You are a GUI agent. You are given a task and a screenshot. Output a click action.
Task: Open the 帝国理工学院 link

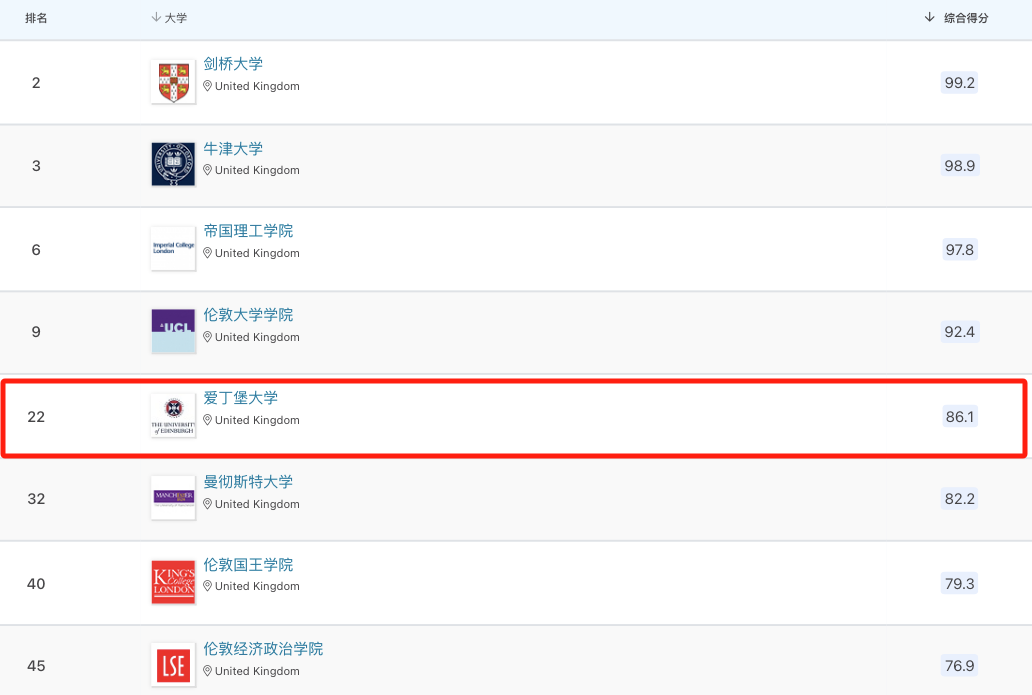click(x=248, y=231)
